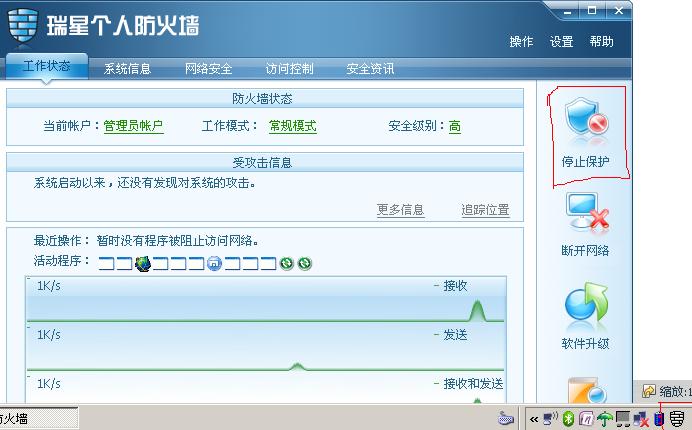Viewport: 692px width, 430px height.
Task: Click the 高 security level link
Action: click(x=455, y=126)
